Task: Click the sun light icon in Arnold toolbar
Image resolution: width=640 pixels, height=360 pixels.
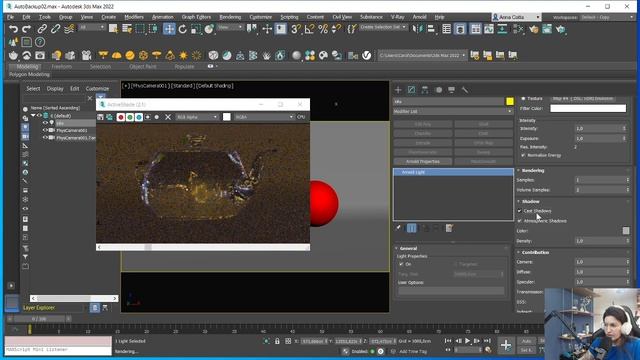Action: click(x=183, y=55)
